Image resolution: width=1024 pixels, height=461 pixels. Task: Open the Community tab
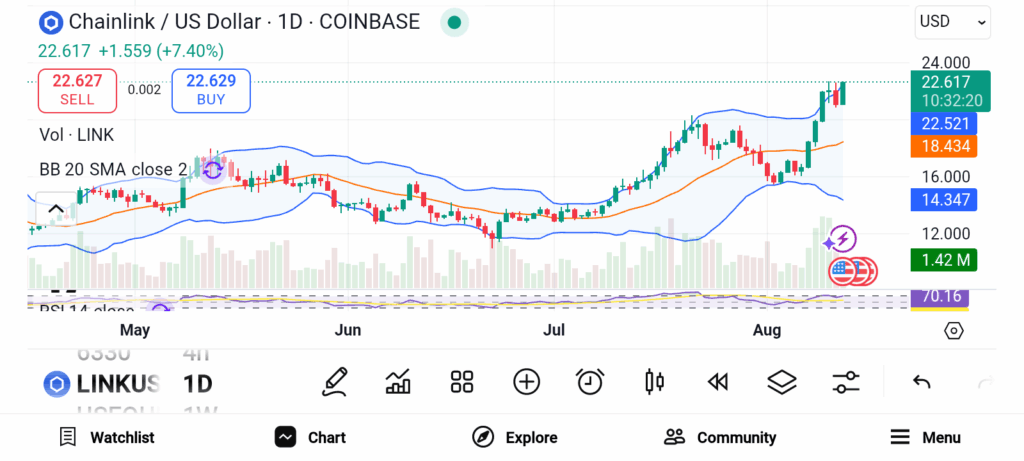click(x=720, y=437)
